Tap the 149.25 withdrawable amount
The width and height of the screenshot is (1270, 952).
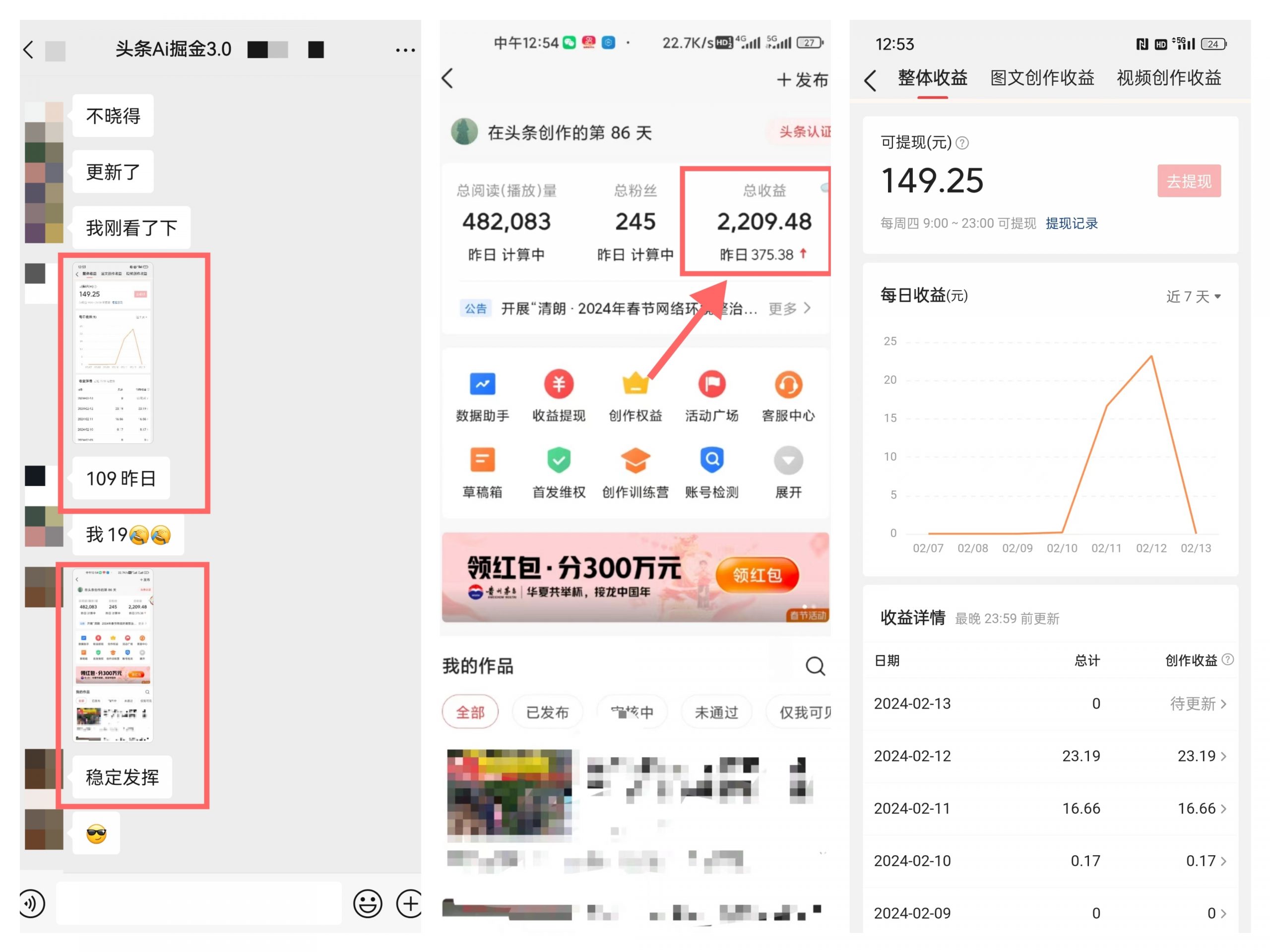point(932,181)
